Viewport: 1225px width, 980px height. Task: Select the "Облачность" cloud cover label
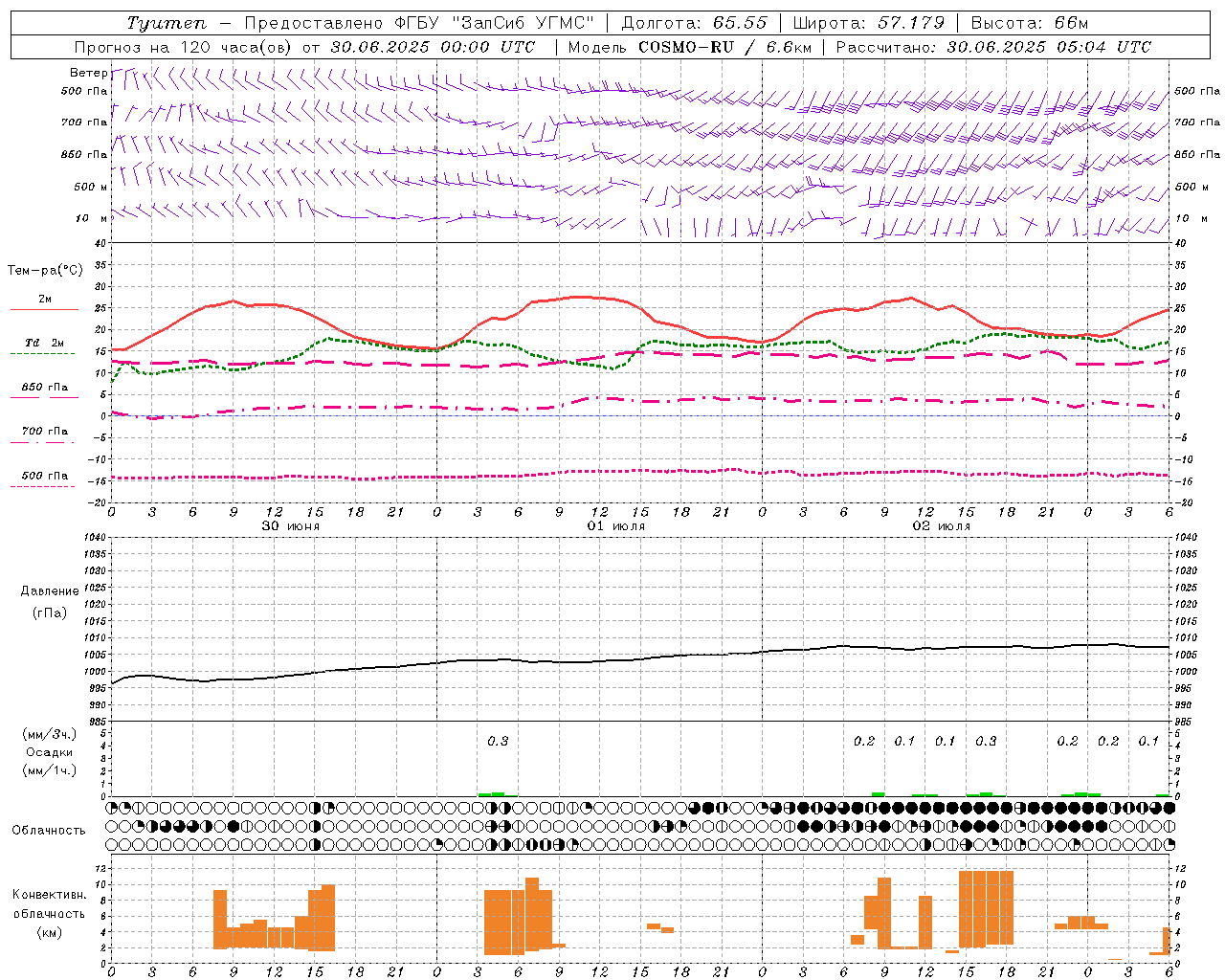point(49,830)
